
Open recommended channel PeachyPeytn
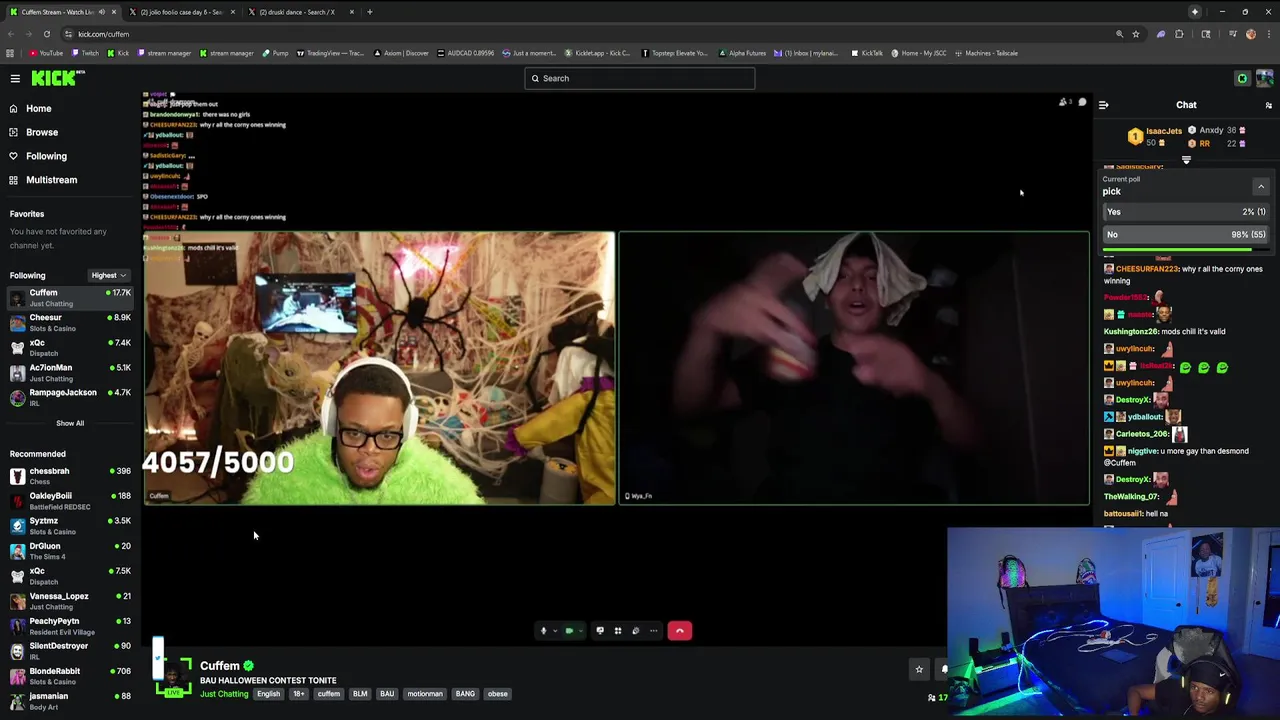(70, 626)
